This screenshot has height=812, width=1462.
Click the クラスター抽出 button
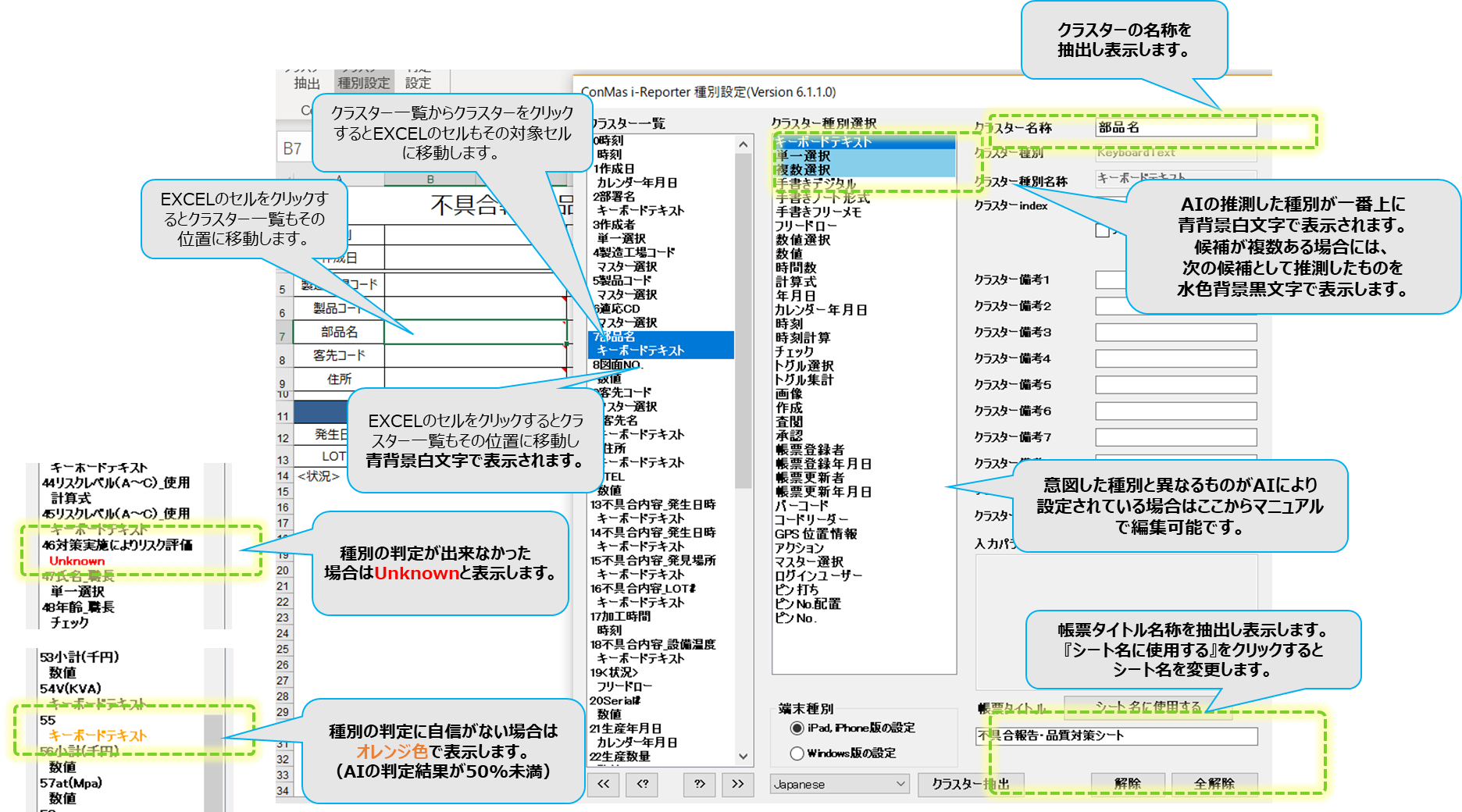(x=970, y=784)
